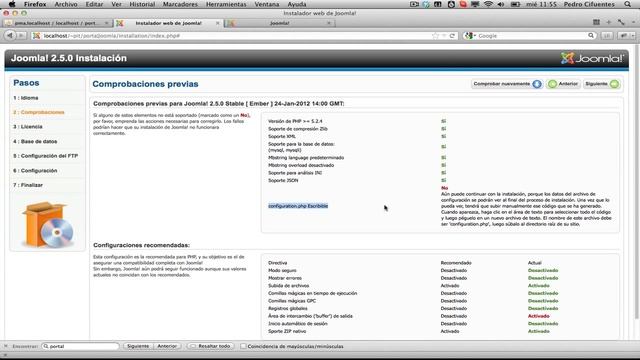Select the 'Instalador web de Joomla!' tab
Screen dimensions: 640x360
point(168,23)
